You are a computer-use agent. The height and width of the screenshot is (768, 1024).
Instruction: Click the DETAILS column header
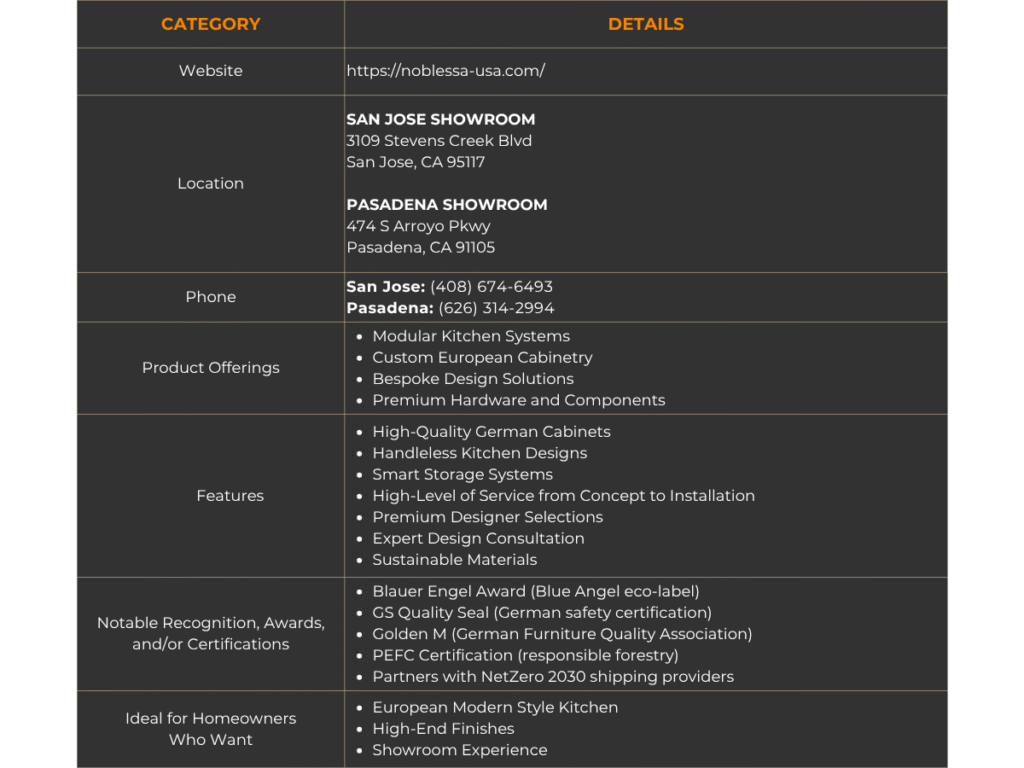pyautogui.click(x=646, y=24)
